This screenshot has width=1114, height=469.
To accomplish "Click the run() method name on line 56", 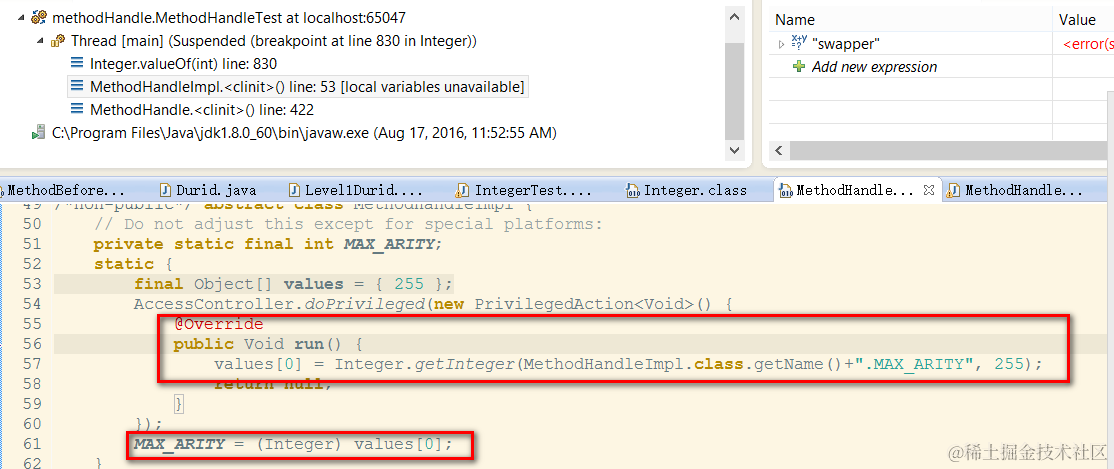I will (x=309, y=344).
